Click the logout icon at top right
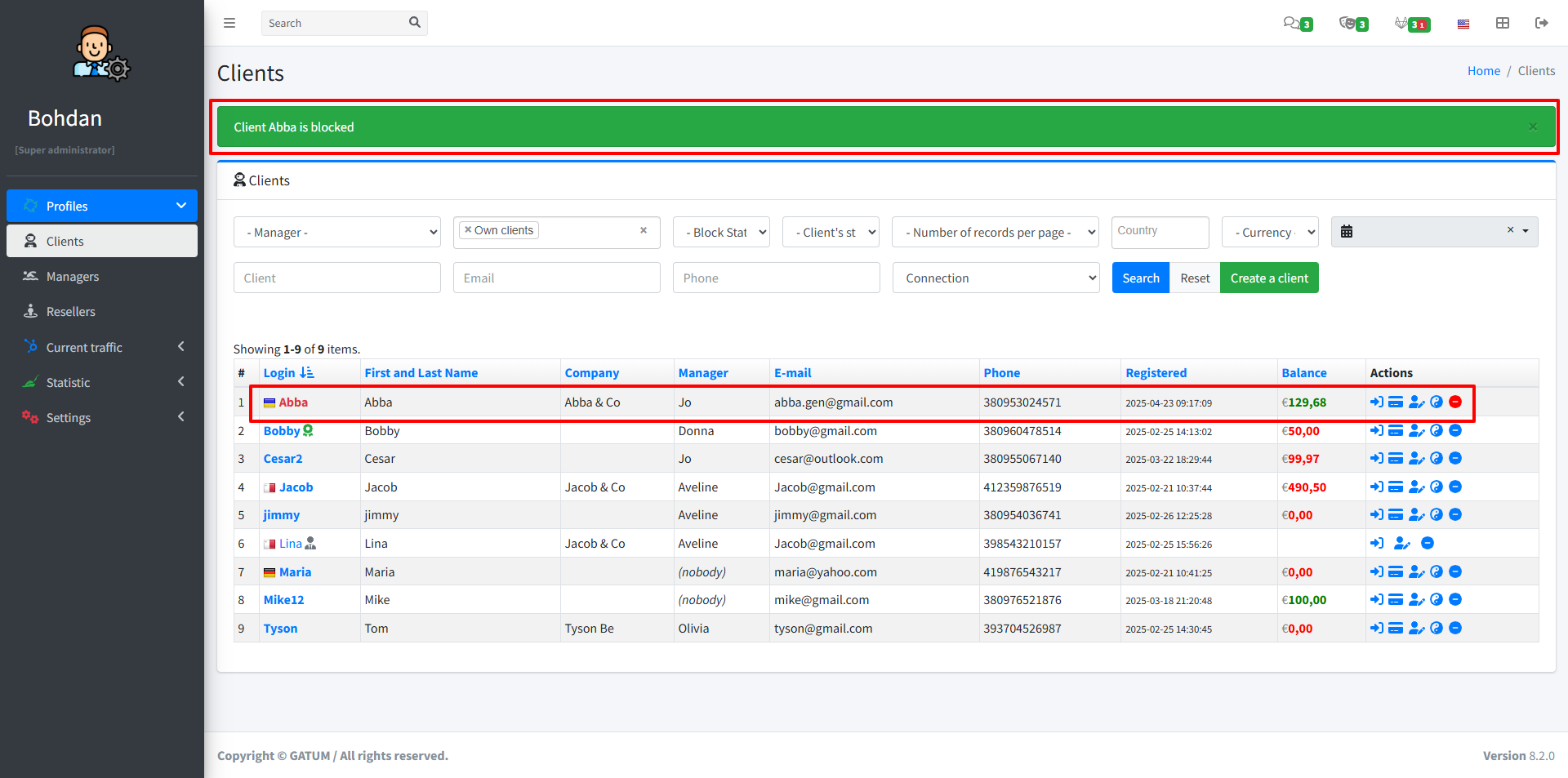 point(1542,23)
